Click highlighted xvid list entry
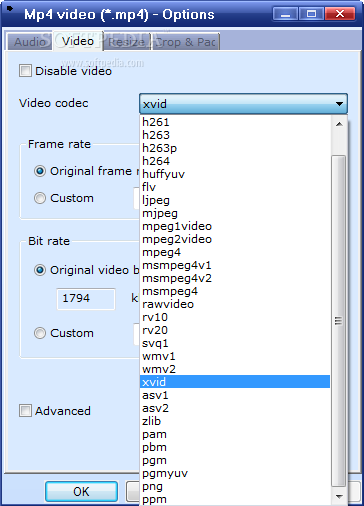 (x=235, y=382)
